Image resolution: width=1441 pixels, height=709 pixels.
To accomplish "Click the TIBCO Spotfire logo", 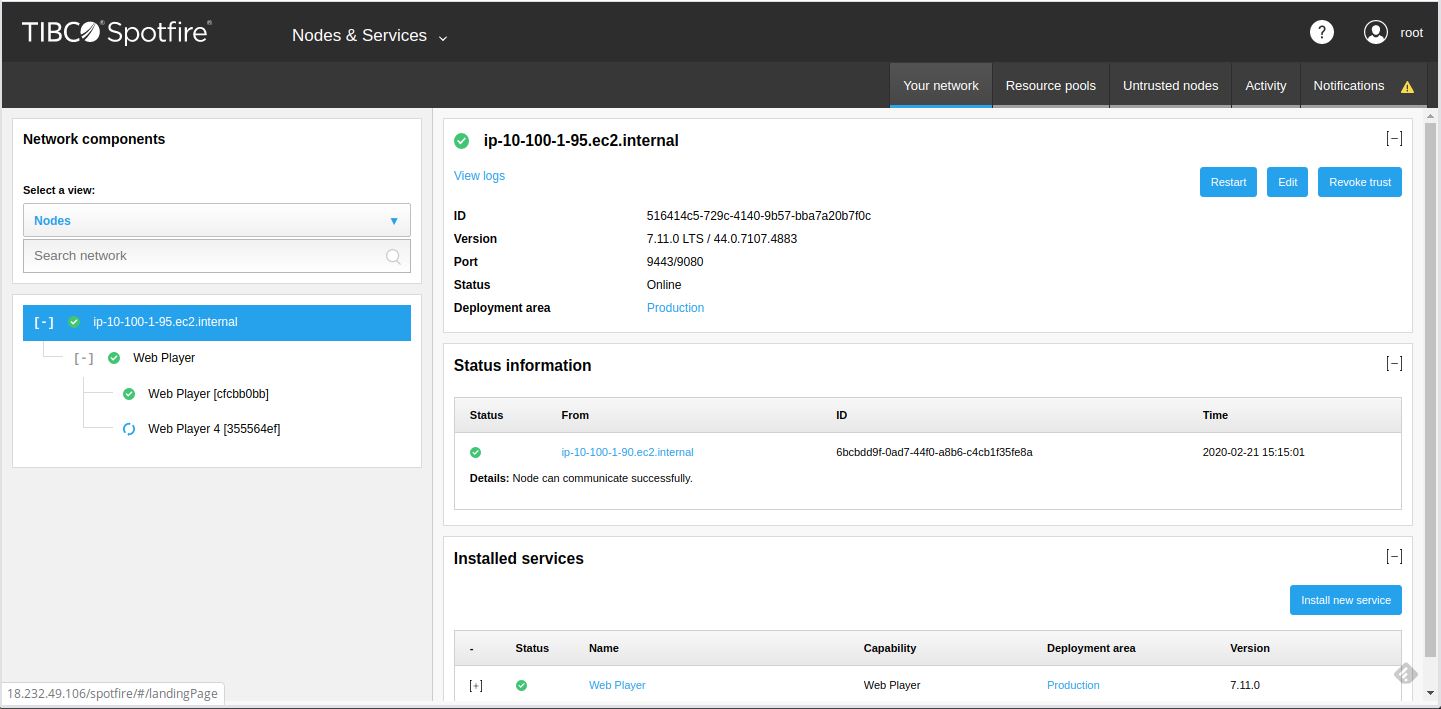I will click(x=116, y=32).
